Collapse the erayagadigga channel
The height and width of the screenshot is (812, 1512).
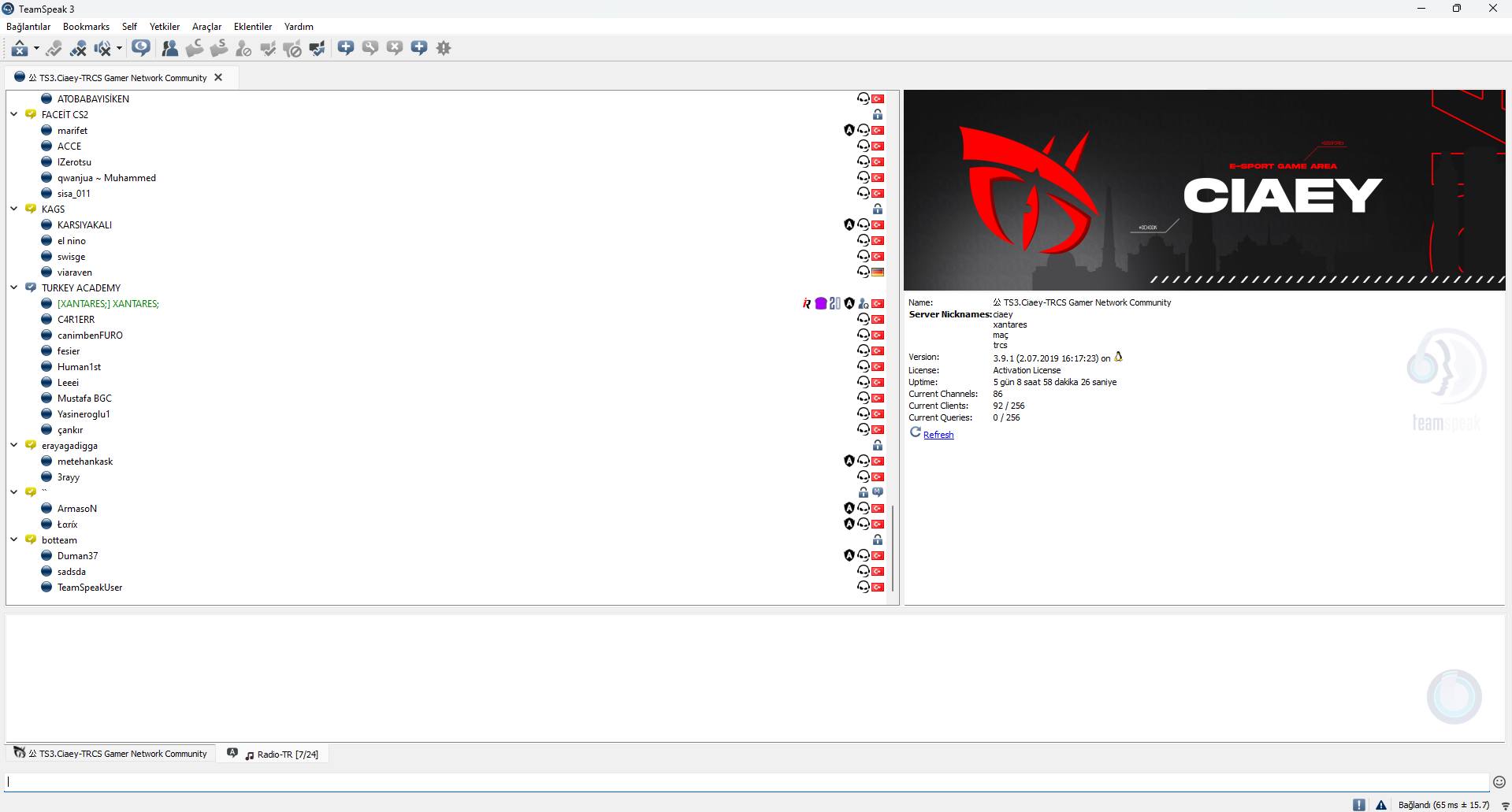(x=14, y=445)
